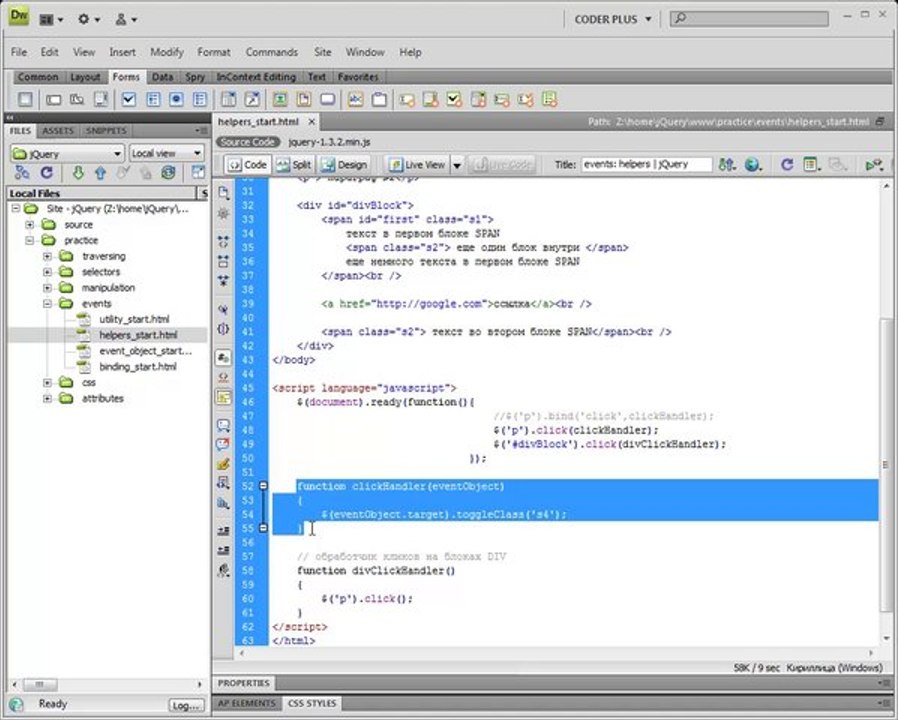The image size is (898, 720).
Task: Open the AP ELEMENTS panel
Action: (x=246, y=703)
